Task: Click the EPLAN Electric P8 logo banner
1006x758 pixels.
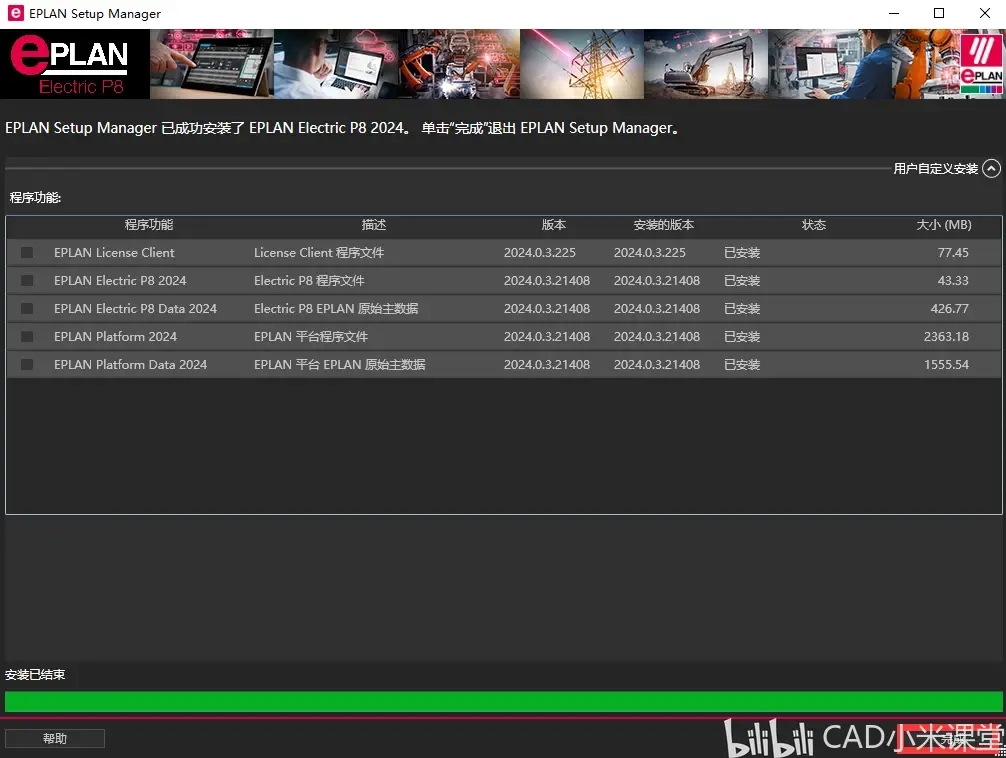Action: tap(74, 64)
